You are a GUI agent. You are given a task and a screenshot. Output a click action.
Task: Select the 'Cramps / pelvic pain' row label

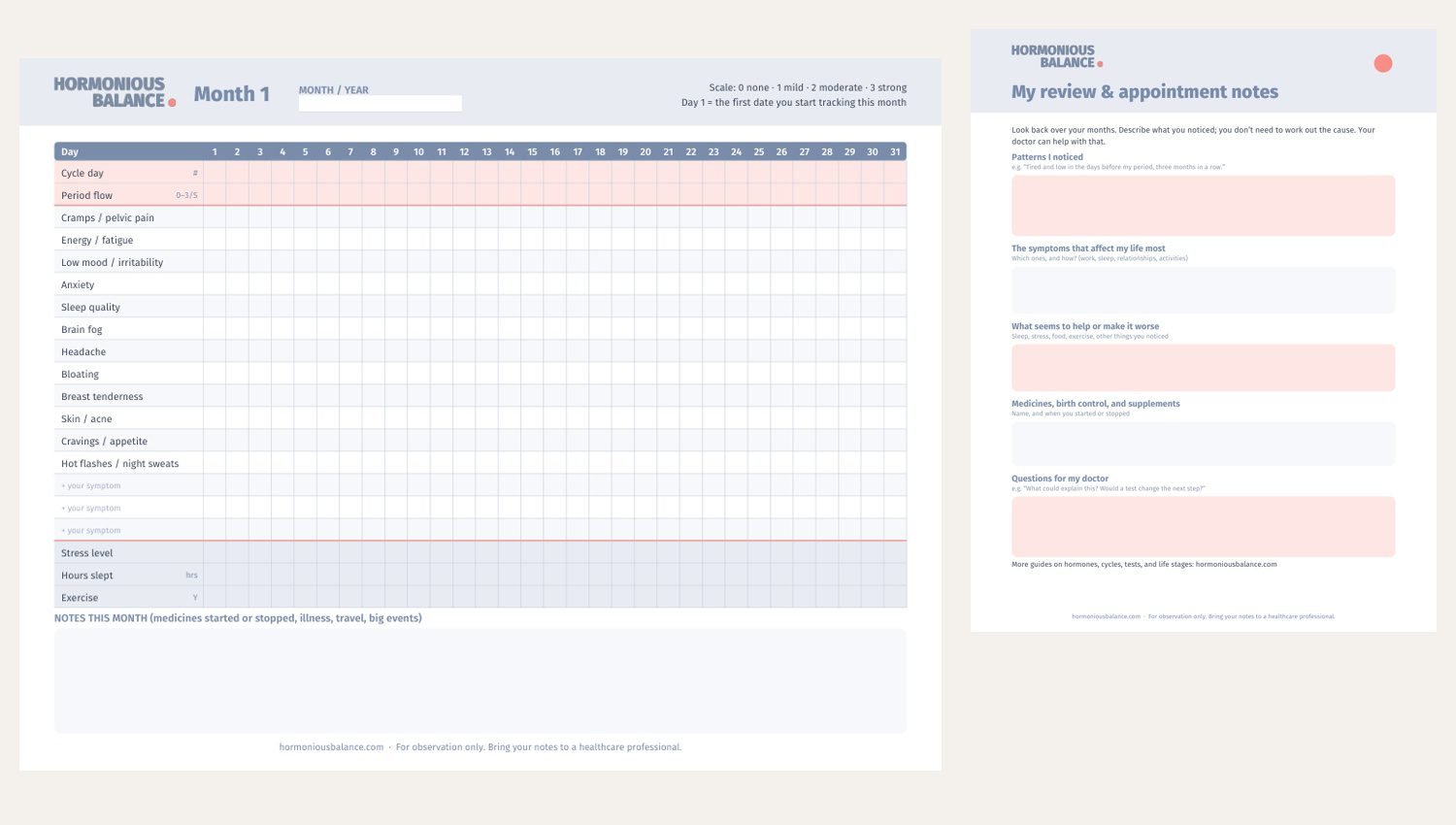[x=108, y=217]
